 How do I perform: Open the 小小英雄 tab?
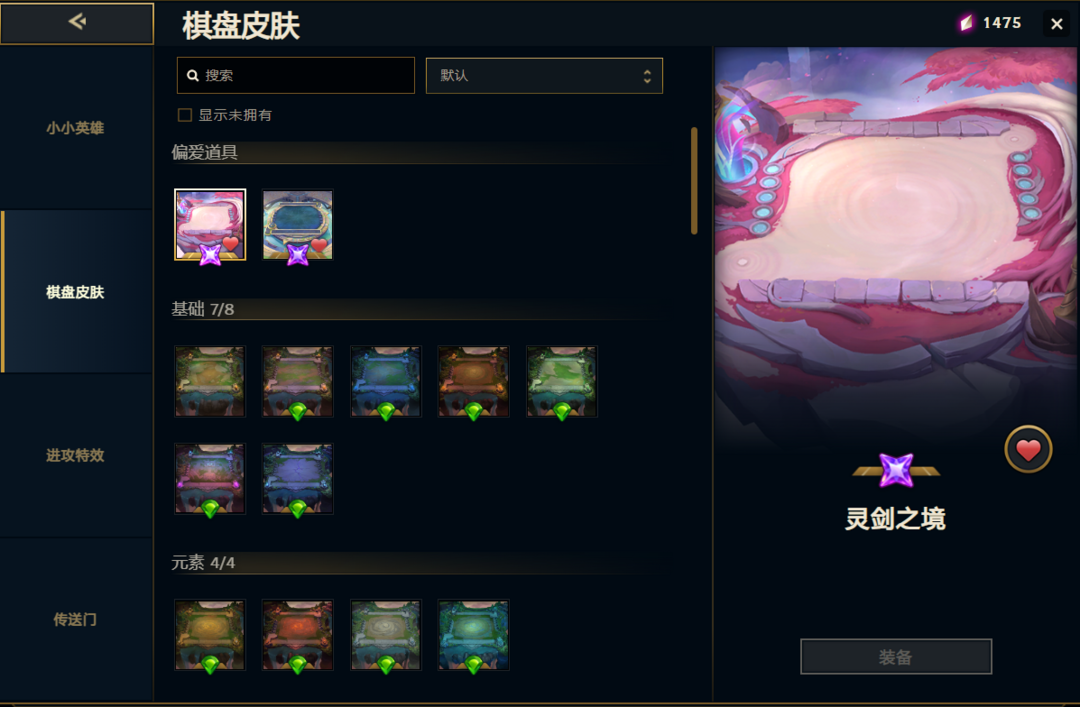coord(75,128)
